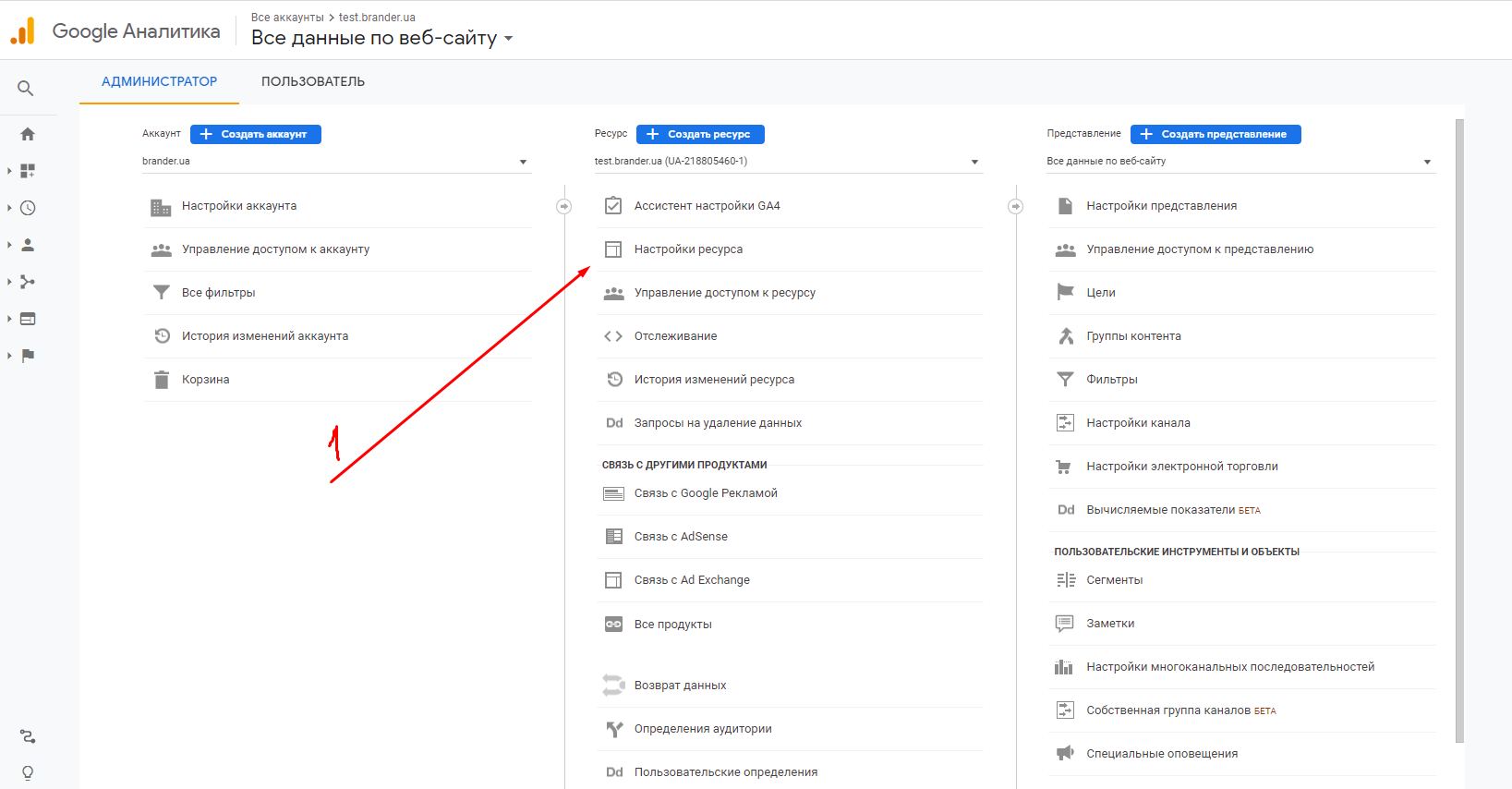1512x789 pixels.
Task: Expand the Customization sidebar section arrow
Action: [x=9, y=171]
